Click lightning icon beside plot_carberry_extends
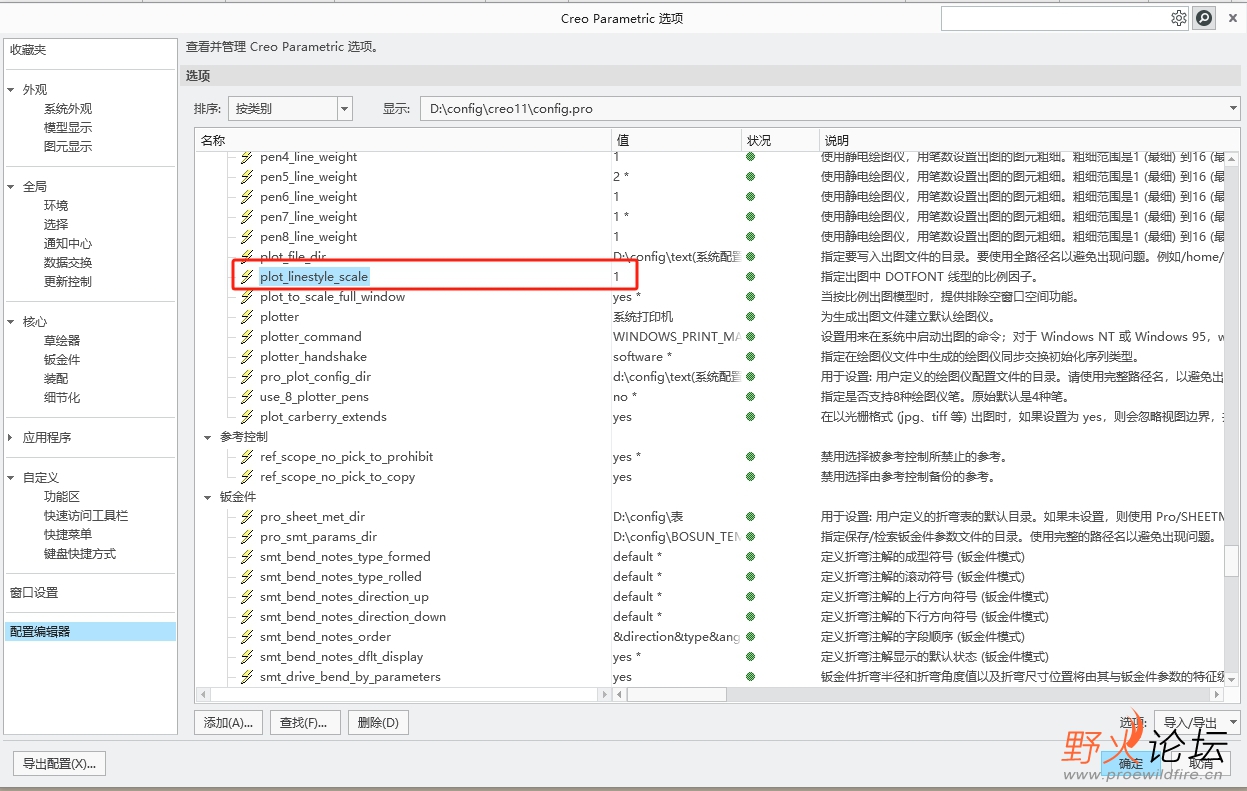The width and height of the screenshot is (1247, 791). pyautogui.click(x=247, y=417)
